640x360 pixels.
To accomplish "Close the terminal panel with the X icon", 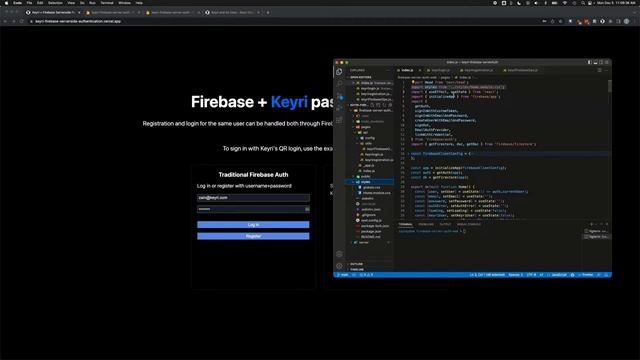I will click(607, 224).
